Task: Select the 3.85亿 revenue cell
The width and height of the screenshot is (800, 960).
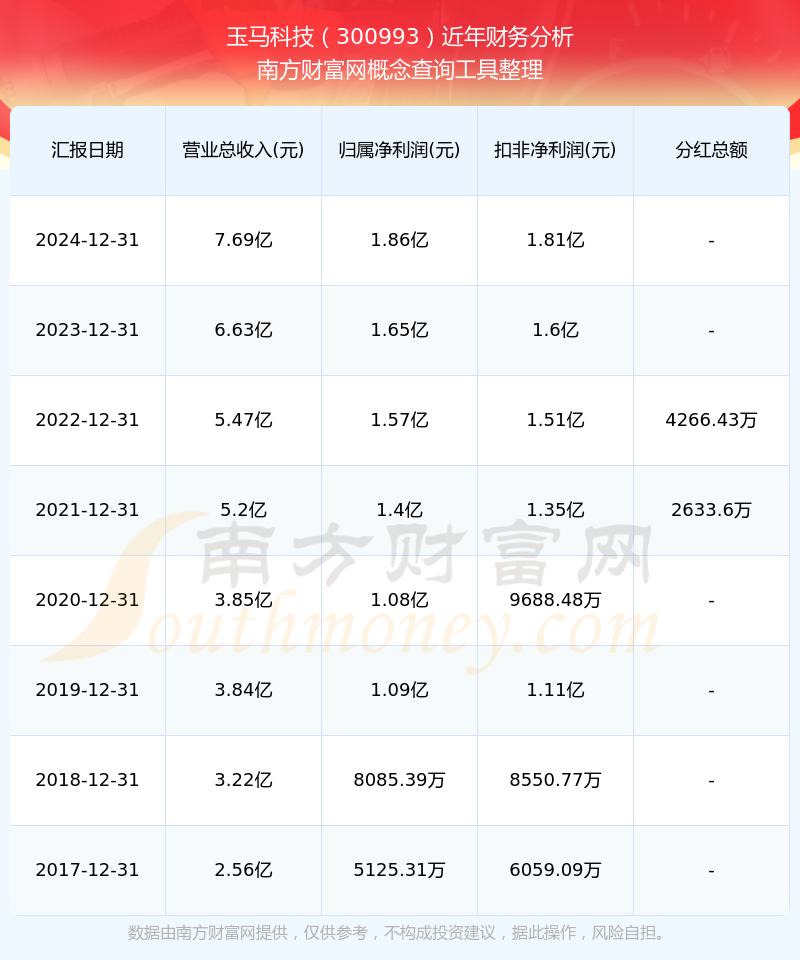Action: 244,600
